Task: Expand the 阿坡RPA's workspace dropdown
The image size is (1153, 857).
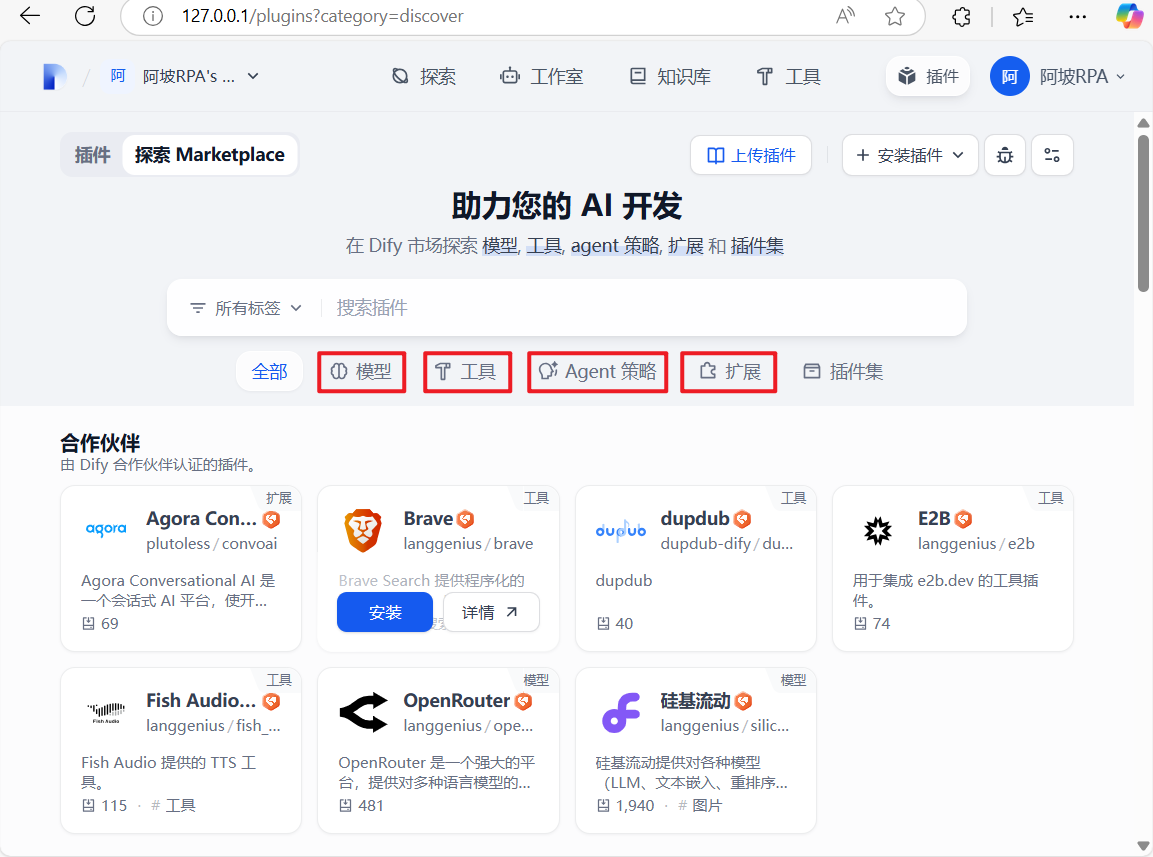Action: tap(253, 76)
